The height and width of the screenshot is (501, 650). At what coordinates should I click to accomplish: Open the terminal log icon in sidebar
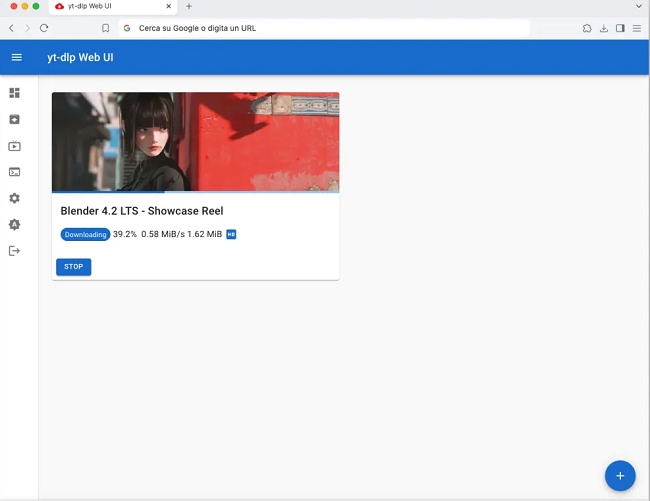click(x=14, y=172)
